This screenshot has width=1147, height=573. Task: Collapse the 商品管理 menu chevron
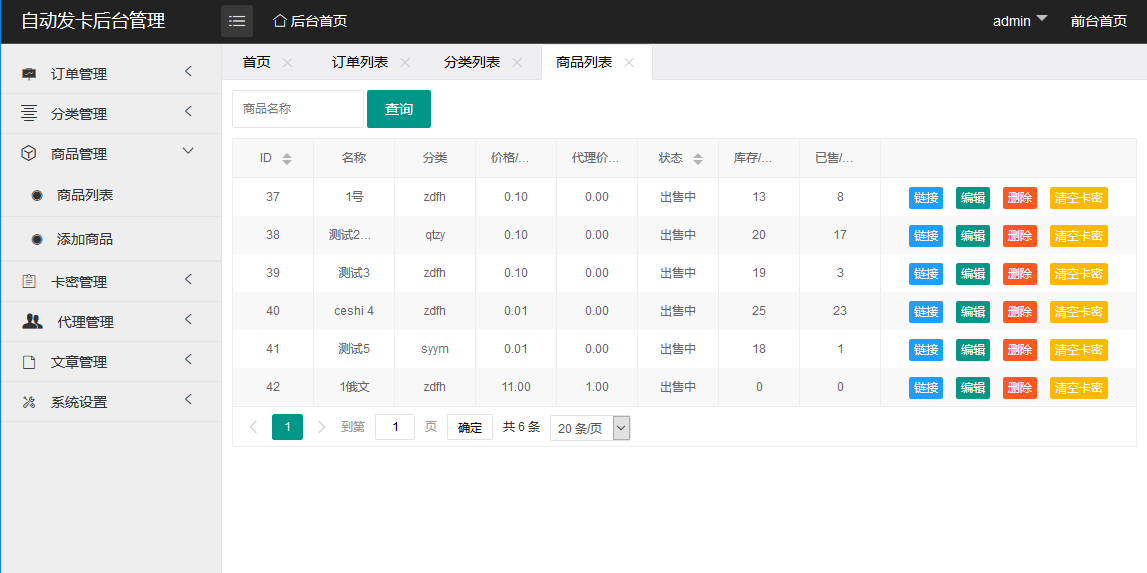pos(188,151)
